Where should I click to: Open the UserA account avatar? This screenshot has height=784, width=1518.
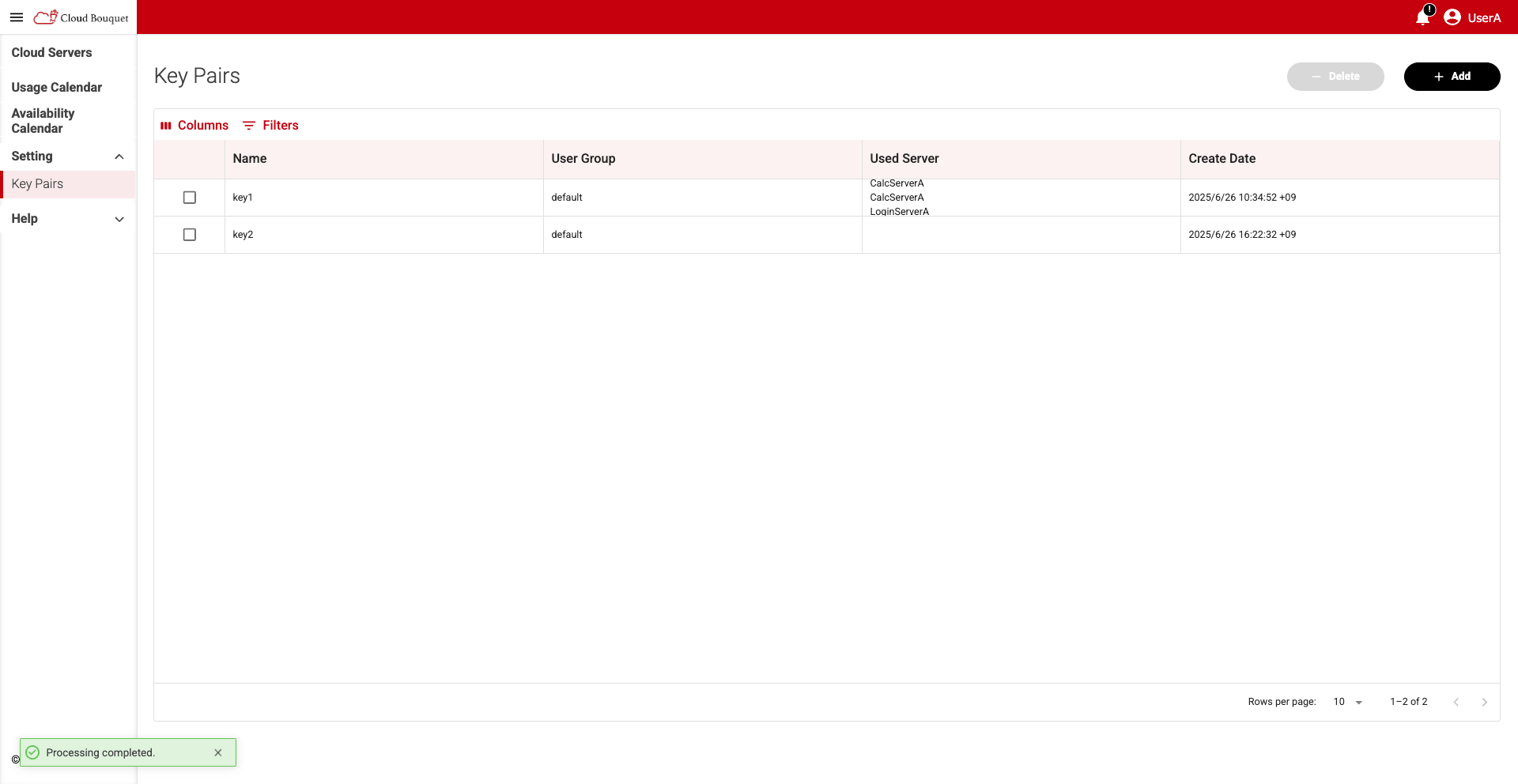coord(1452,17)
